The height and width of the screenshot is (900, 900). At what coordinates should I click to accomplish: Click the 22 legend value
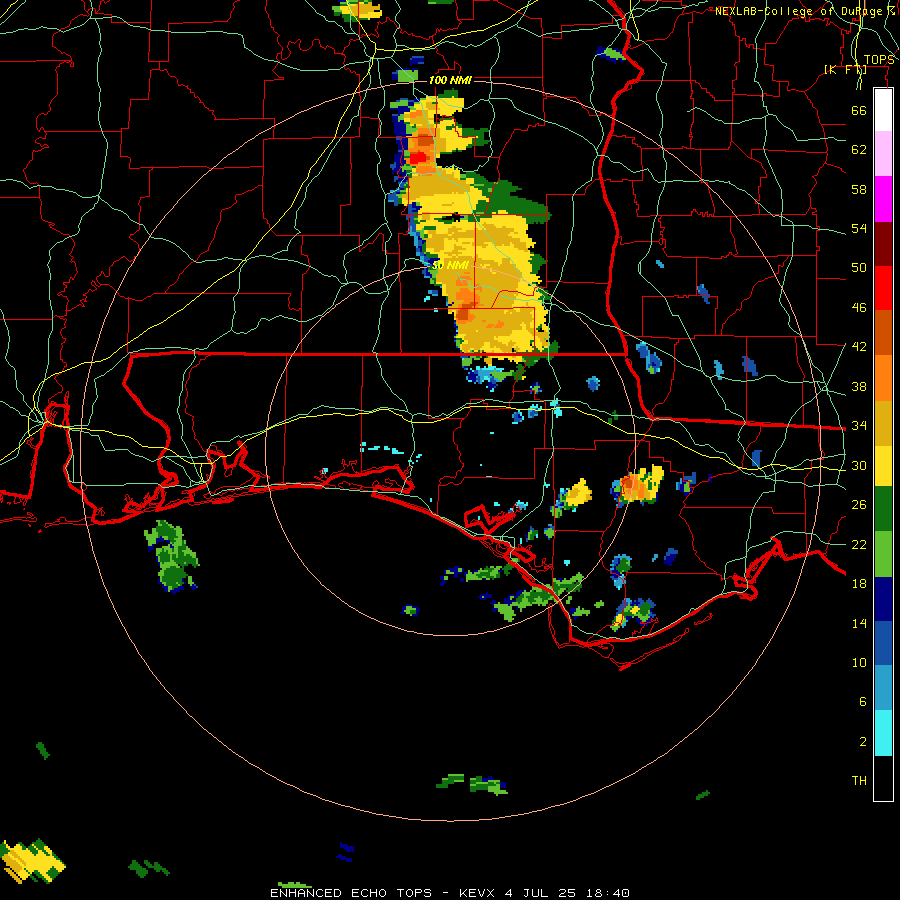point(859,544)
